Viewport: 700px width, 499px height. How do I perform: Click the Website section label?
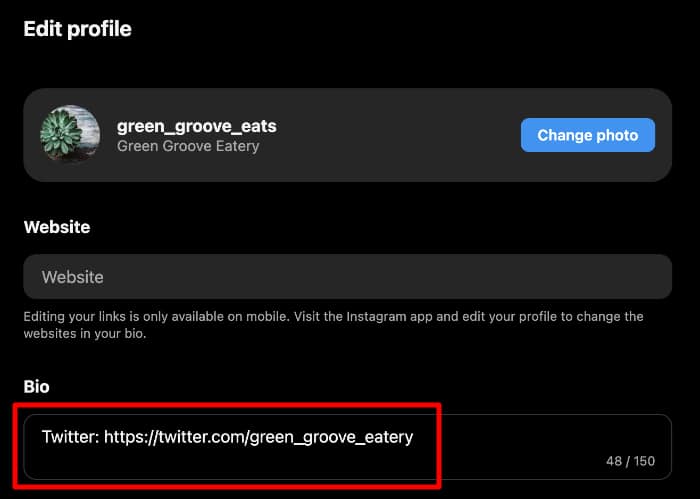tap(57, 227)
